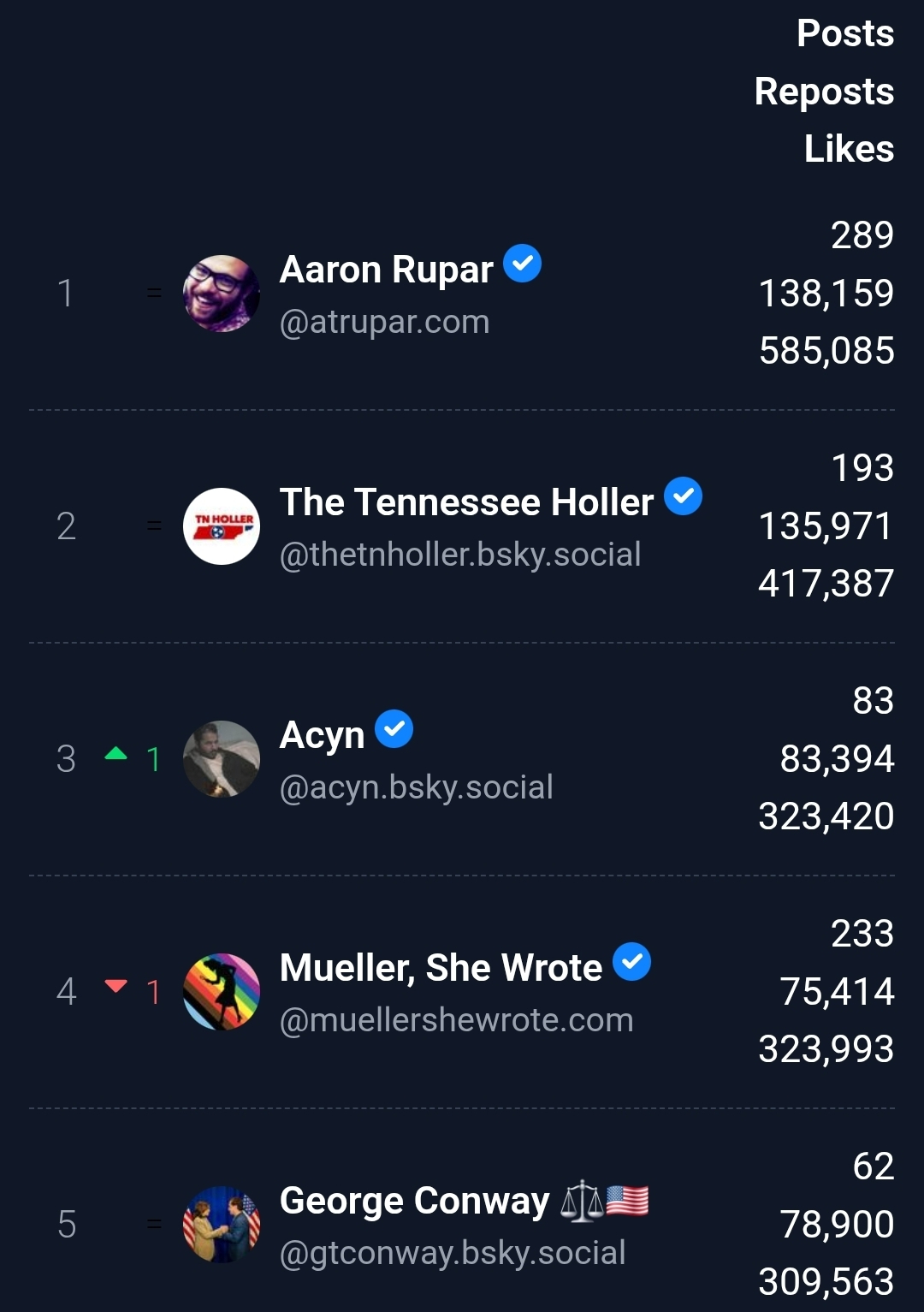Click green up arrow for rank 3

coord(115,754)
